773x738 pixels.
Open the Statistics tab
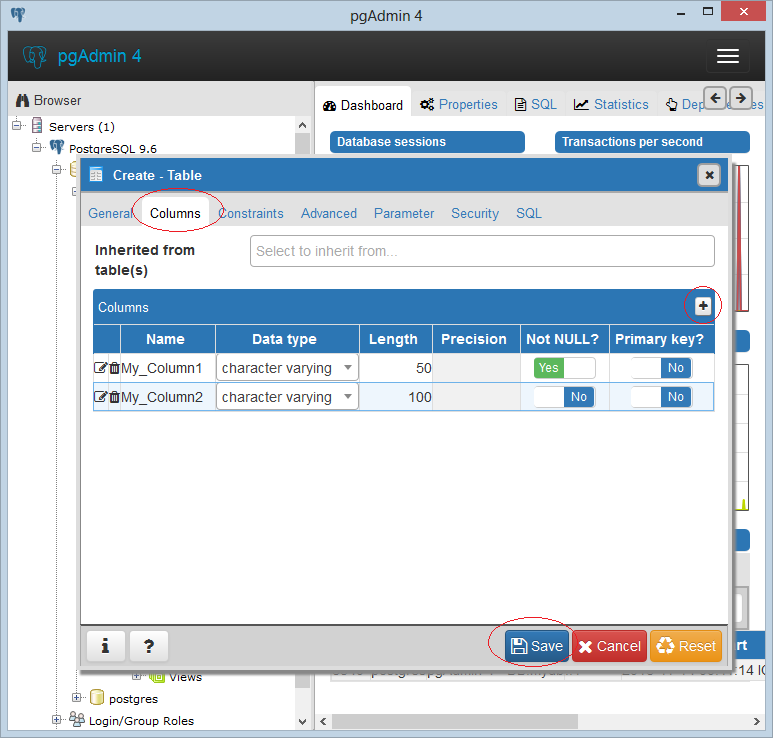point(611,105)
